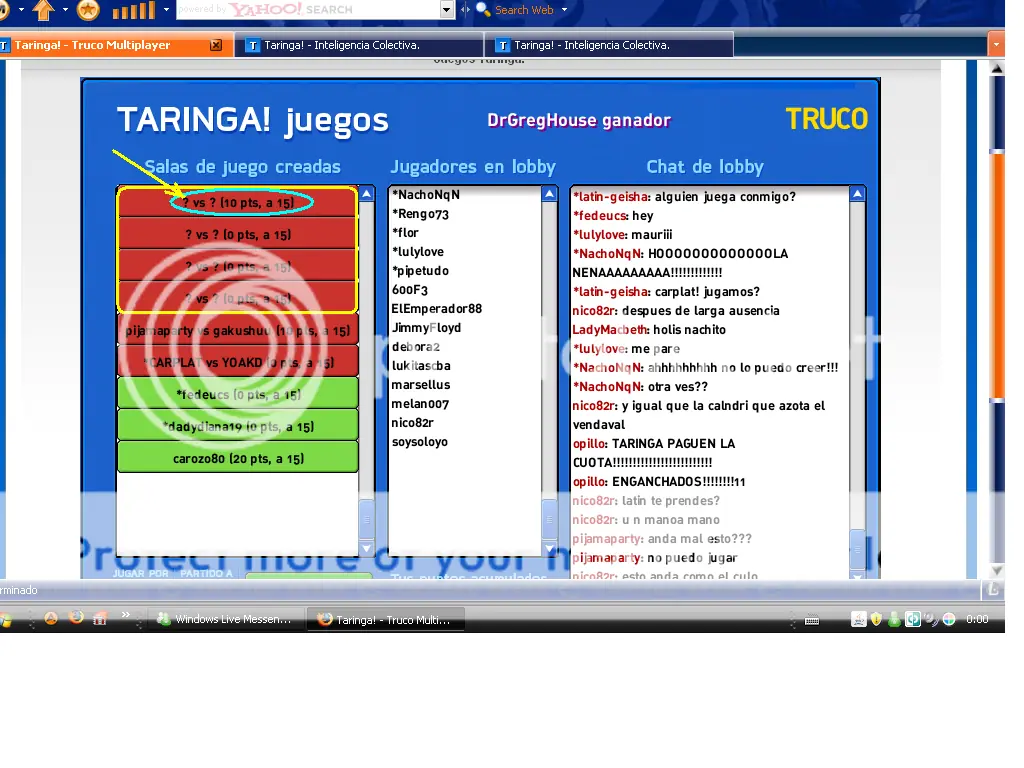Click the multicolor round tray icon
The width and height of the screenshot is (1024, 768).
pos(949,619)
